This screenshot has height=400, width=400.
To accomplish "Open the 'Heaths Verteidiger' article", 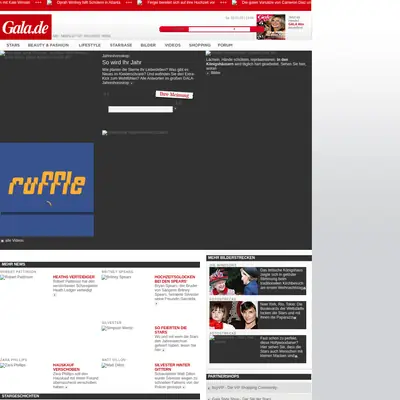I will [74, 277].
